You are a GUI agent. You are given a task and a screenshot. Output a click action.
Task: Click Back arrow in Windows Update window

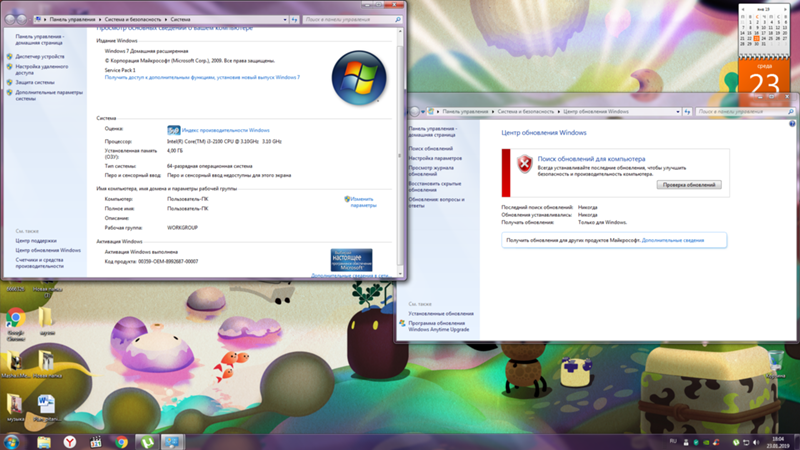pos(414,112)
